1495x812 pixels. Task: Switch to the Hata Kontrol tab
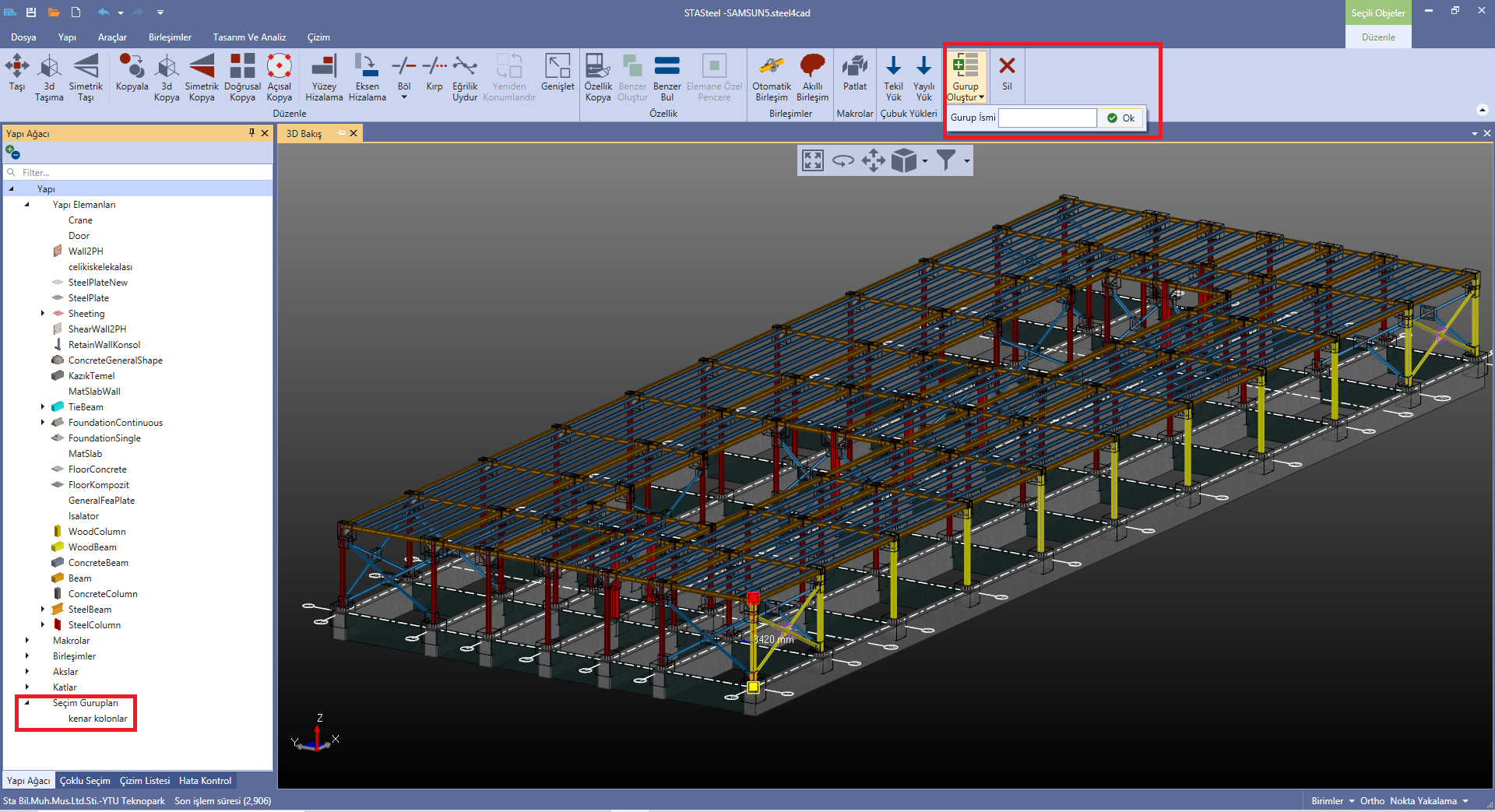tap(205, 781)
